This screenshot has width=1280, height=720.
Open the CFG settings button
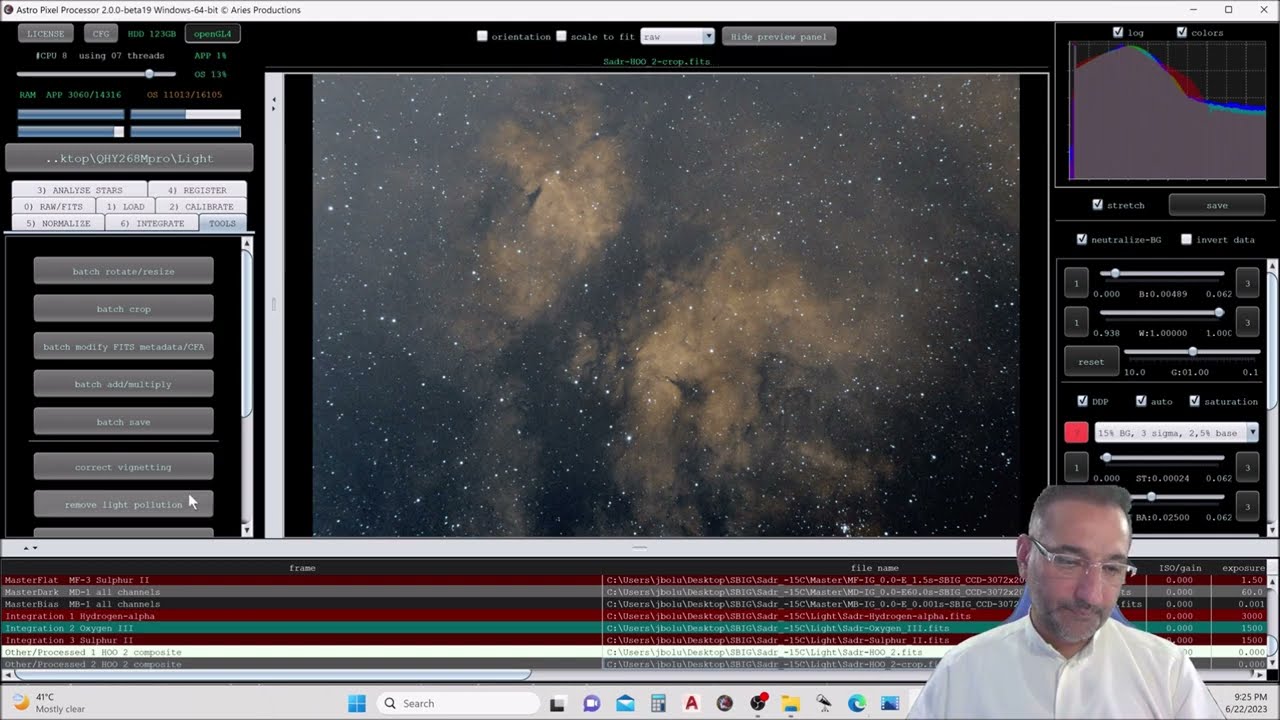click(101, 33)
